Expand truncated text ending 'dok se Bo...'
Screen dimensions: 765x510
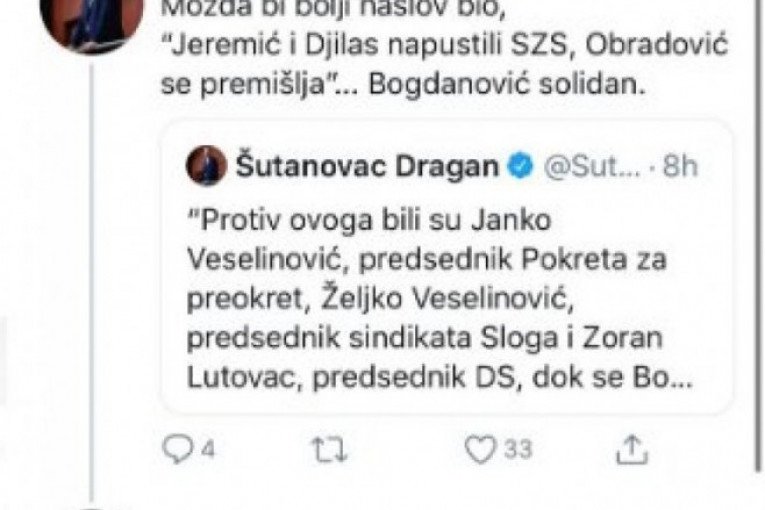612,378
